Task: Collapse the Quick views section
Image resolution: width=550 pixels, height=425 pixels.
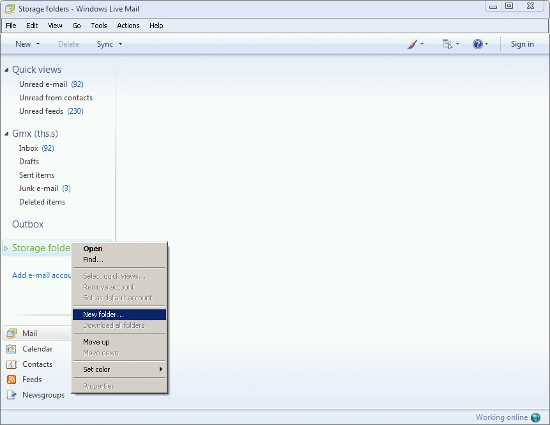Action: tap(6, 70)
